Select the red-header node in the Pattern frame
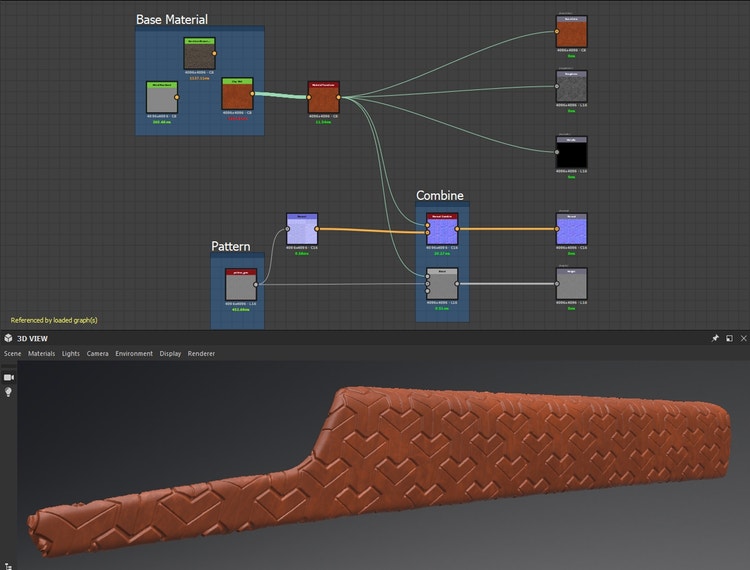The image size is (750, 570). coord(241,286)
